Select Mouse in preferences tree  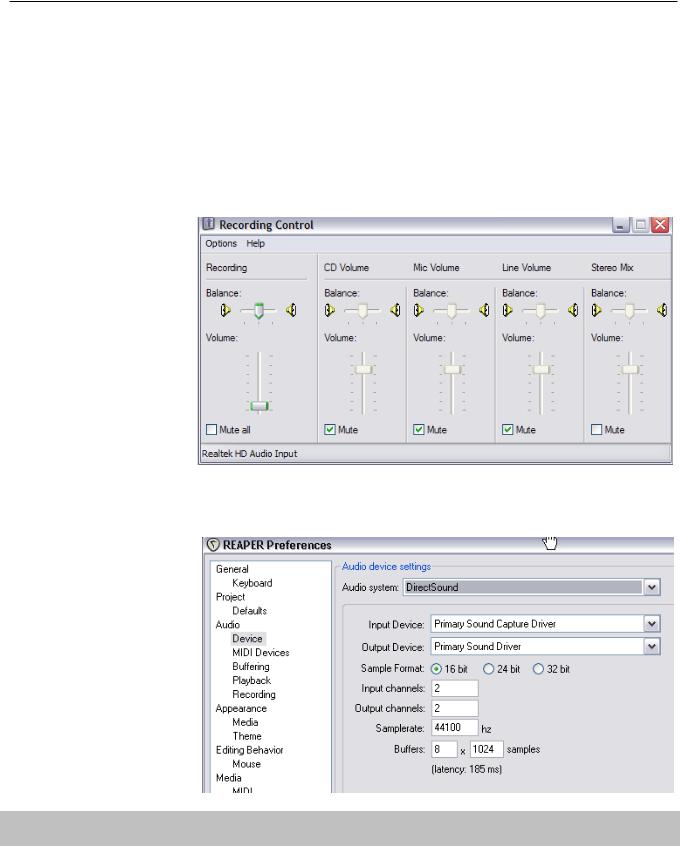[247, 764]
